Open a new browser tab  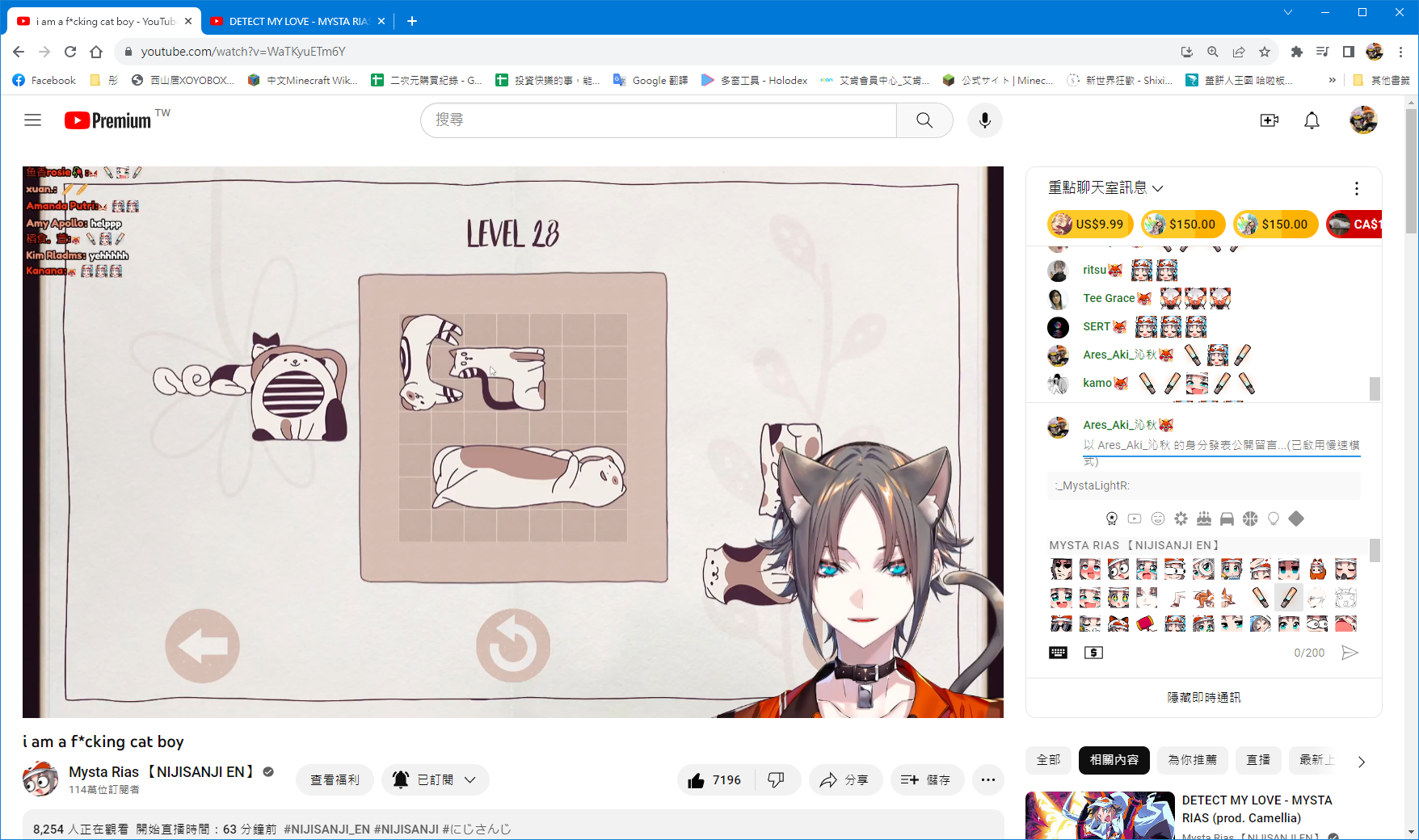click(411, 22)
